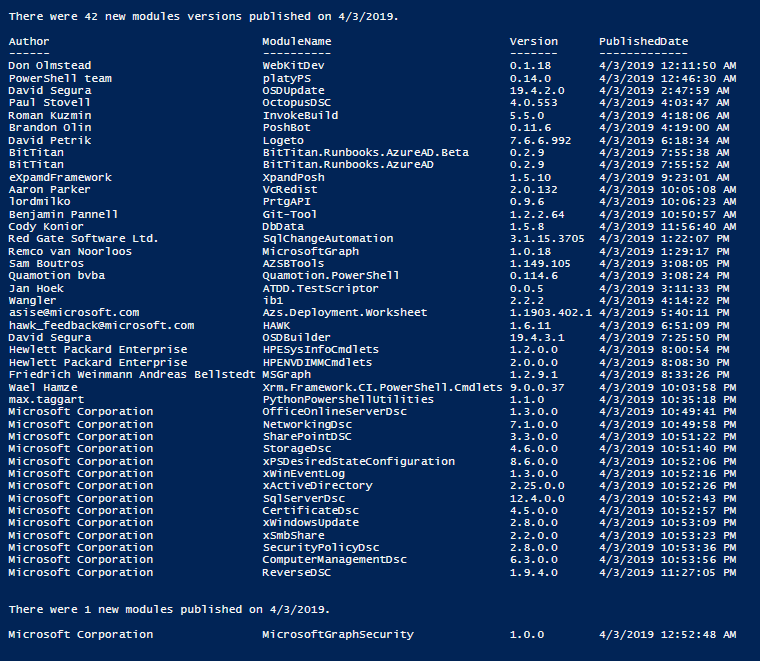Select author name Don Olmstead
760x661 pixels.
pos(49,65)
